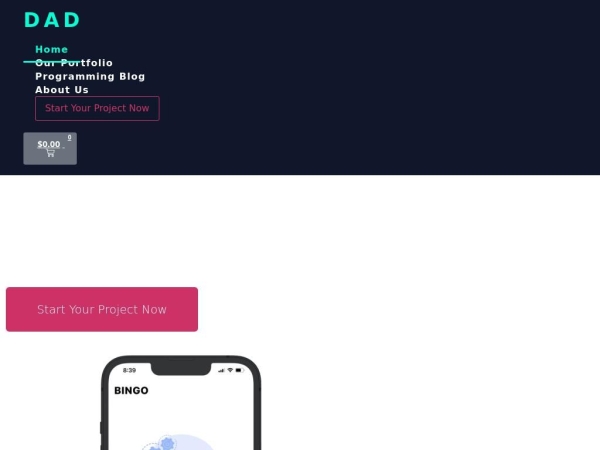Open the Our Portfolio menu item
The image size is (600, 450).
click(74, 63)
